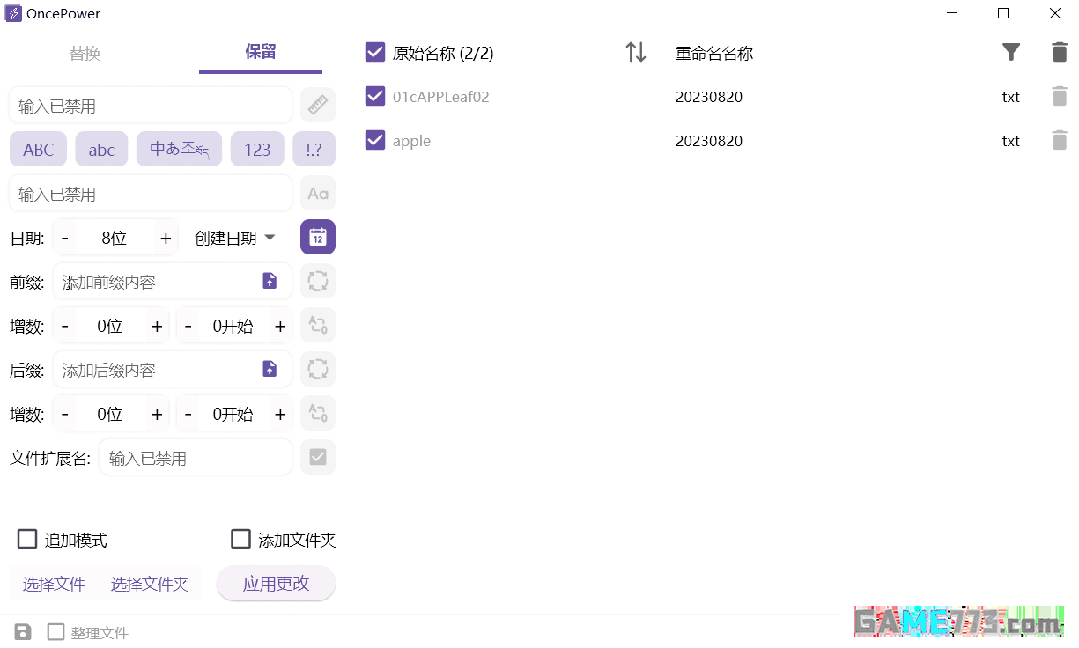Uncheck the apple file checkbox
Screen dimensions: 1079x648
(x=374, y=140)
